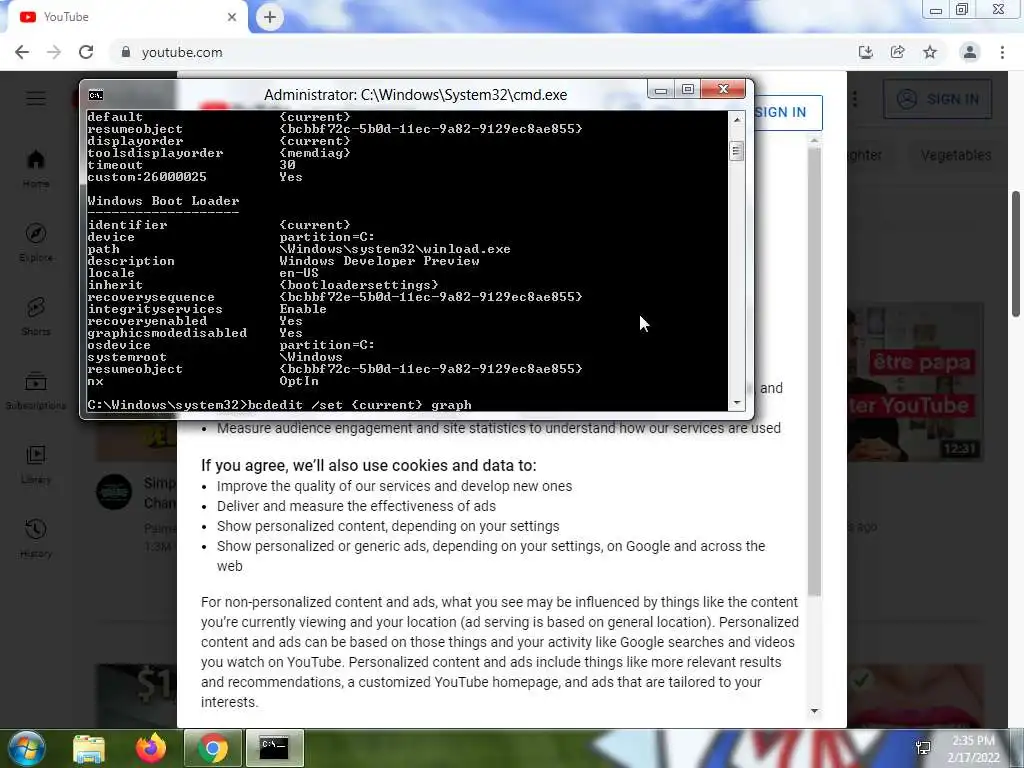The width and height of the screenshot is (1024, 768).
Task: Click the network tray icon
Action: pyautogui.click(x=923, y=748)
